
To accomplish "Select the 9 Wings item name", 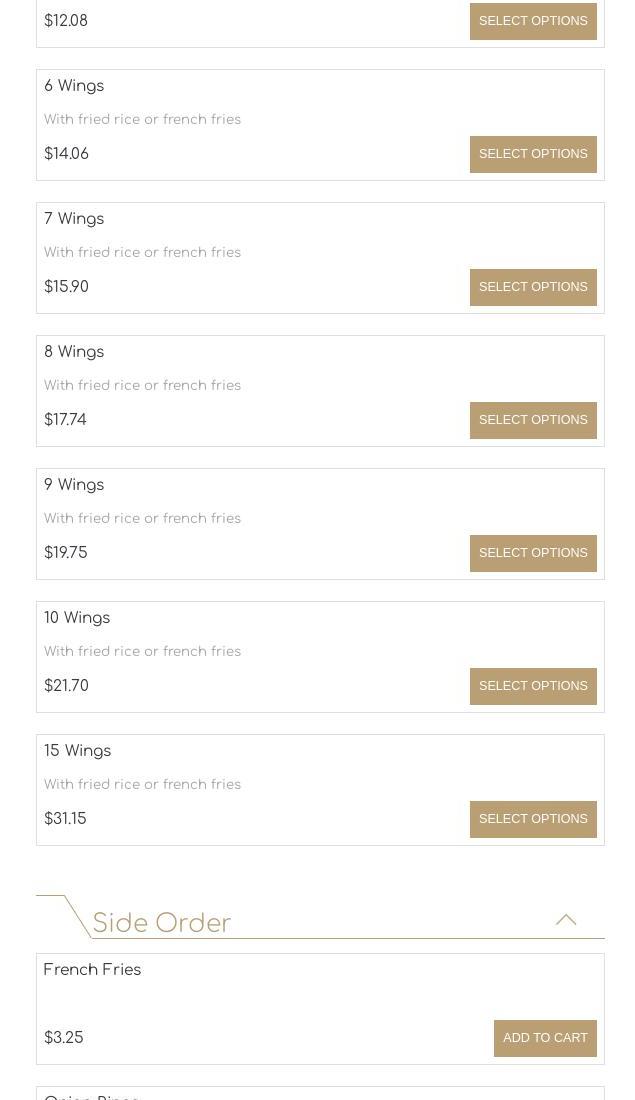I will tap(74, 485).
